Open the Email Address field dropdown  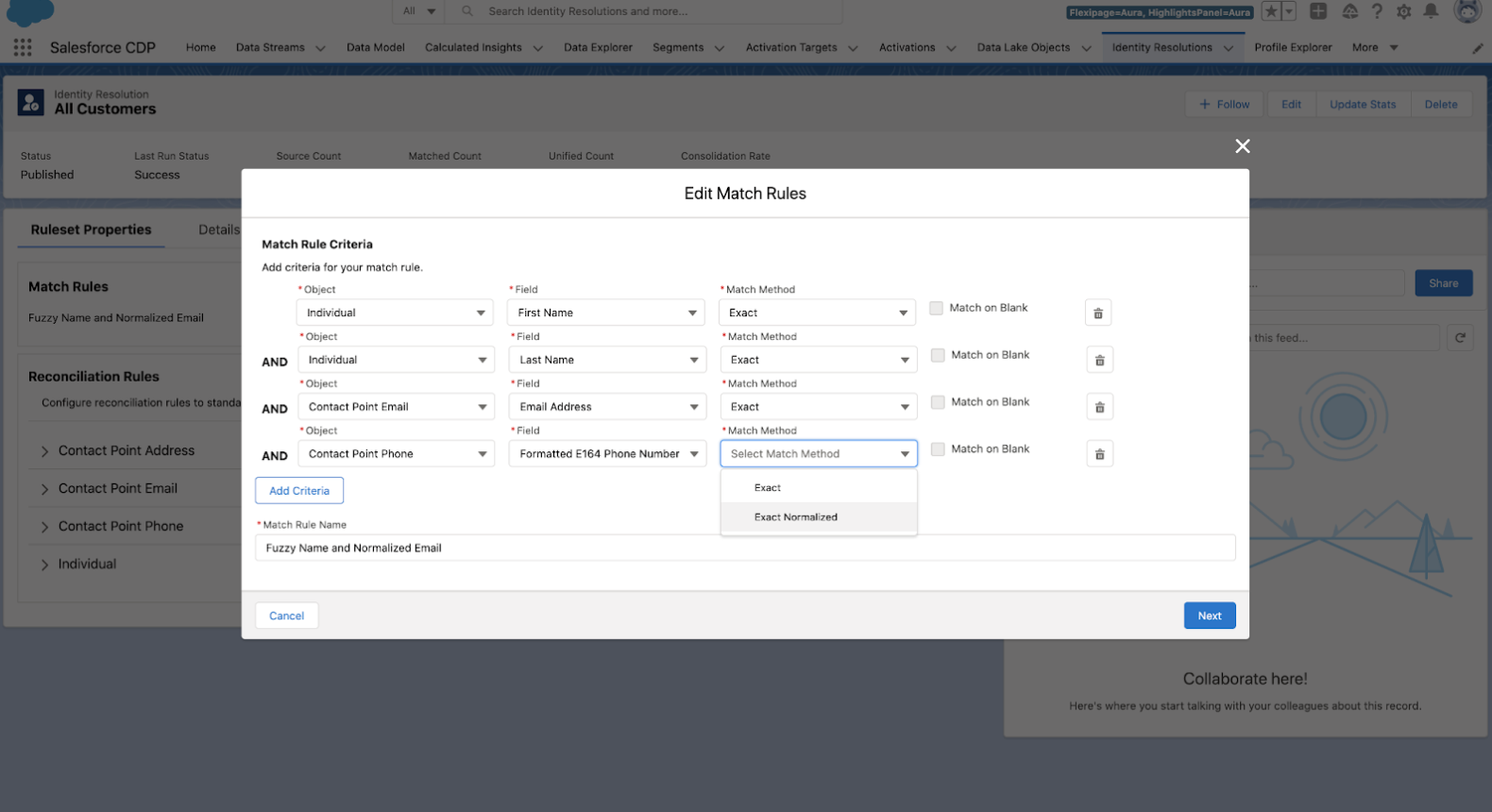coord(607,407)
